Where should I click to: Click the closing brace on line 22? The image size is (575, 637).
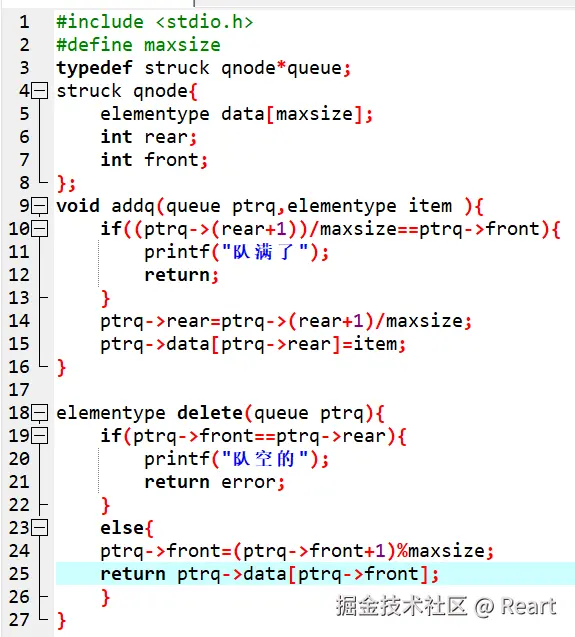[105, 505]
